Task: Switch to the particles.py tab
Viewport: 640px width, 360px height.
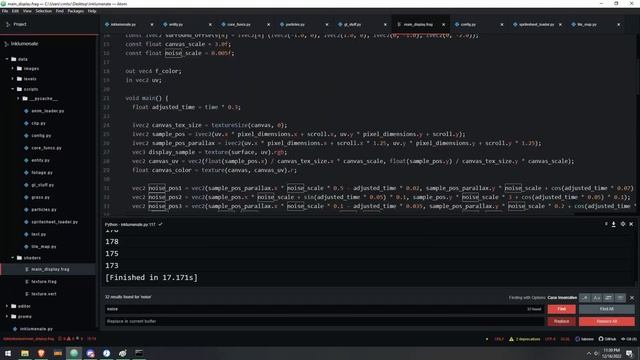Action: pyautogui.click(x=304, y=24)
